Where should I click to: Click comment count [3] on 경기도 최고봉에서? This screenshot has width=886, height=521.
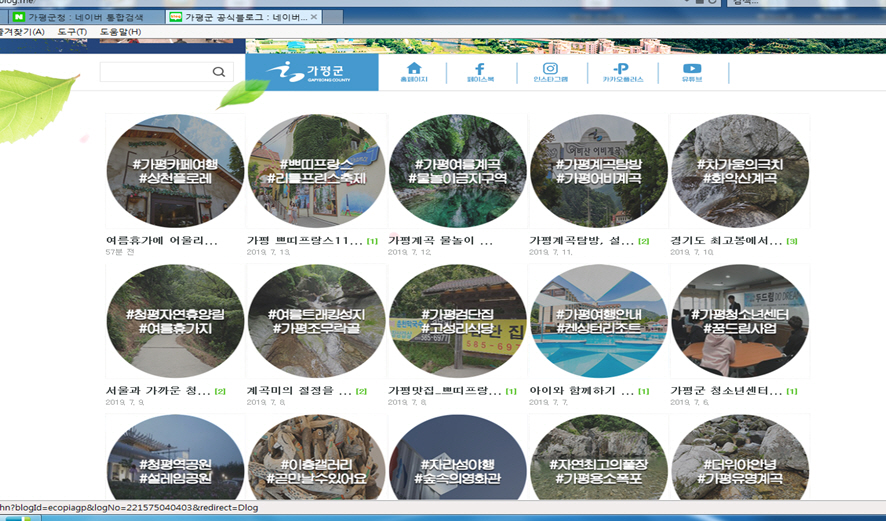(792, 241)
